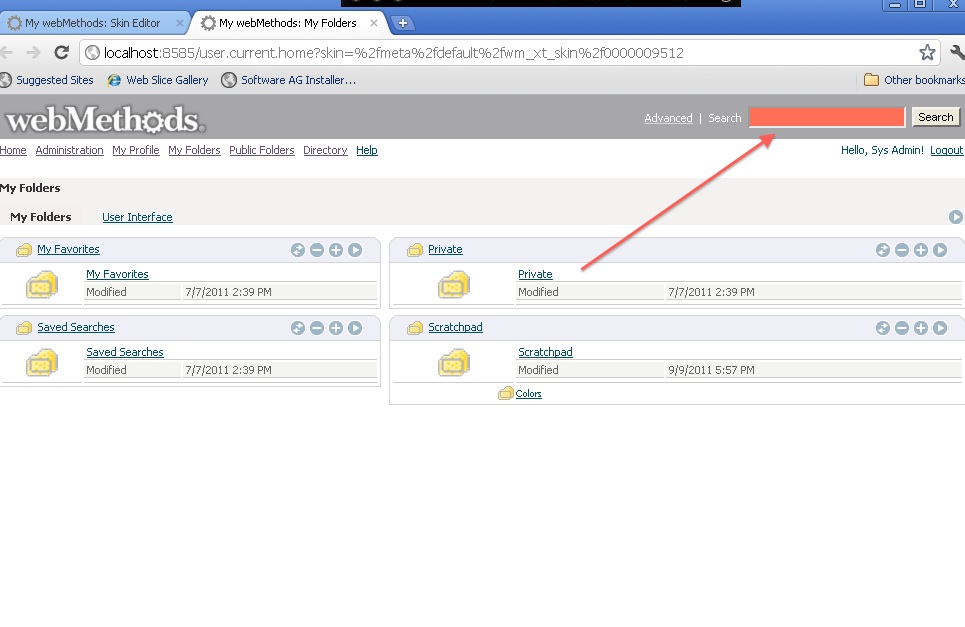
Task: Maximize the Saved Searches portlet
Action: point(336,328)
